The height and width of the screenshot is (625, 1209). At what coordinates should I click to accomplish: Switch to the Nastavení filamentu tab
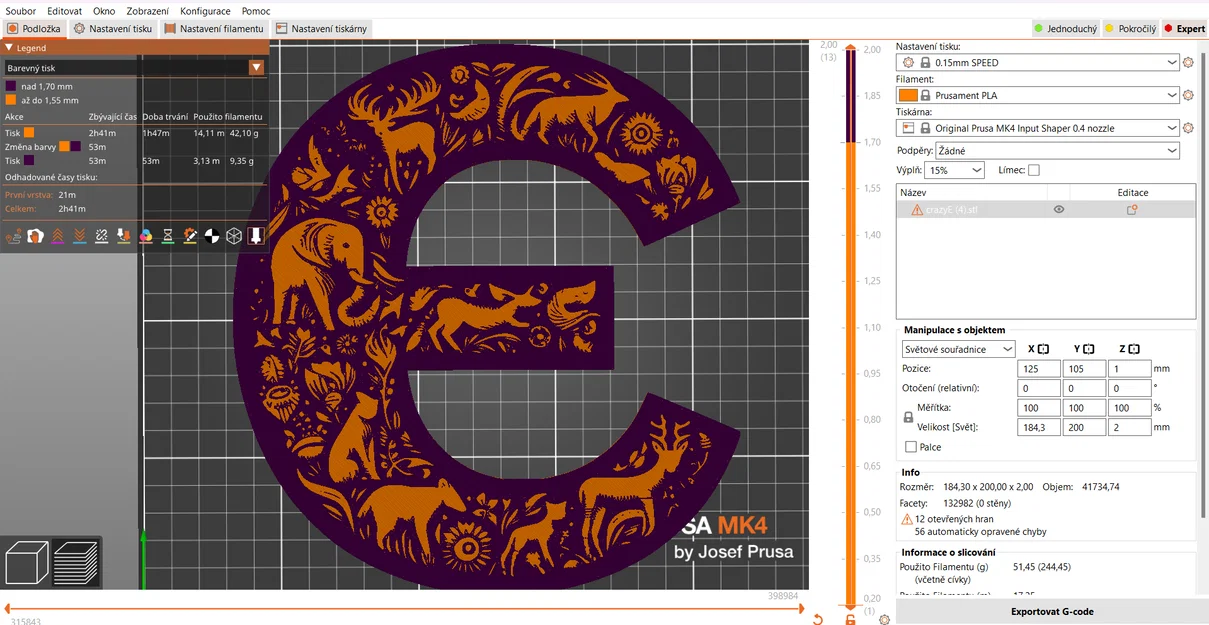coord(214,29)
